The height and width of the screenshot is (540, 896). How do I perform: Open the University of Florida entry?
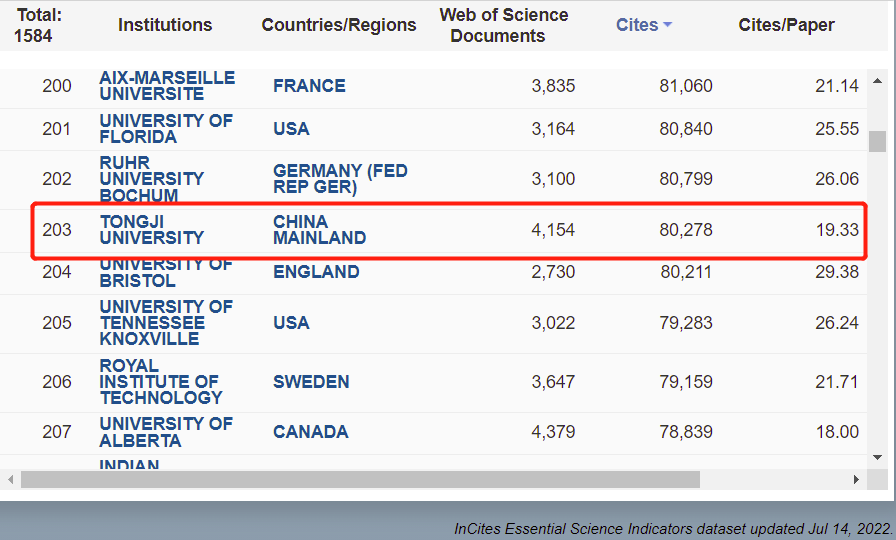click(166, 129)
